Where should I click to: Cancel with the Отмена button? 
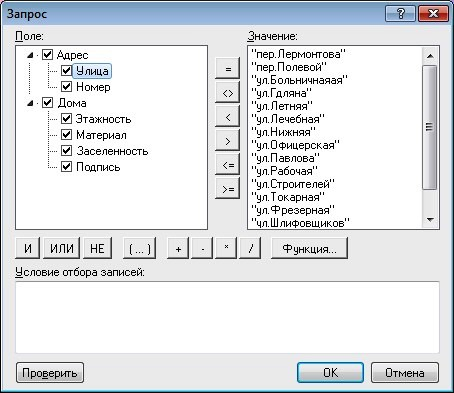point(405,373)
